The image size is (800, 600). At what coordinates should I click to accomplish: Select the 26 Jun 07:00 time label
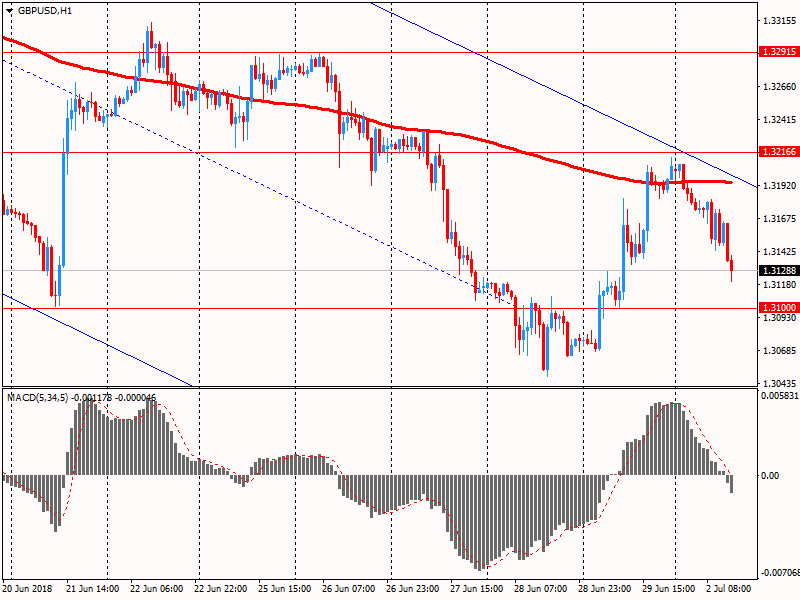(348, 588)
